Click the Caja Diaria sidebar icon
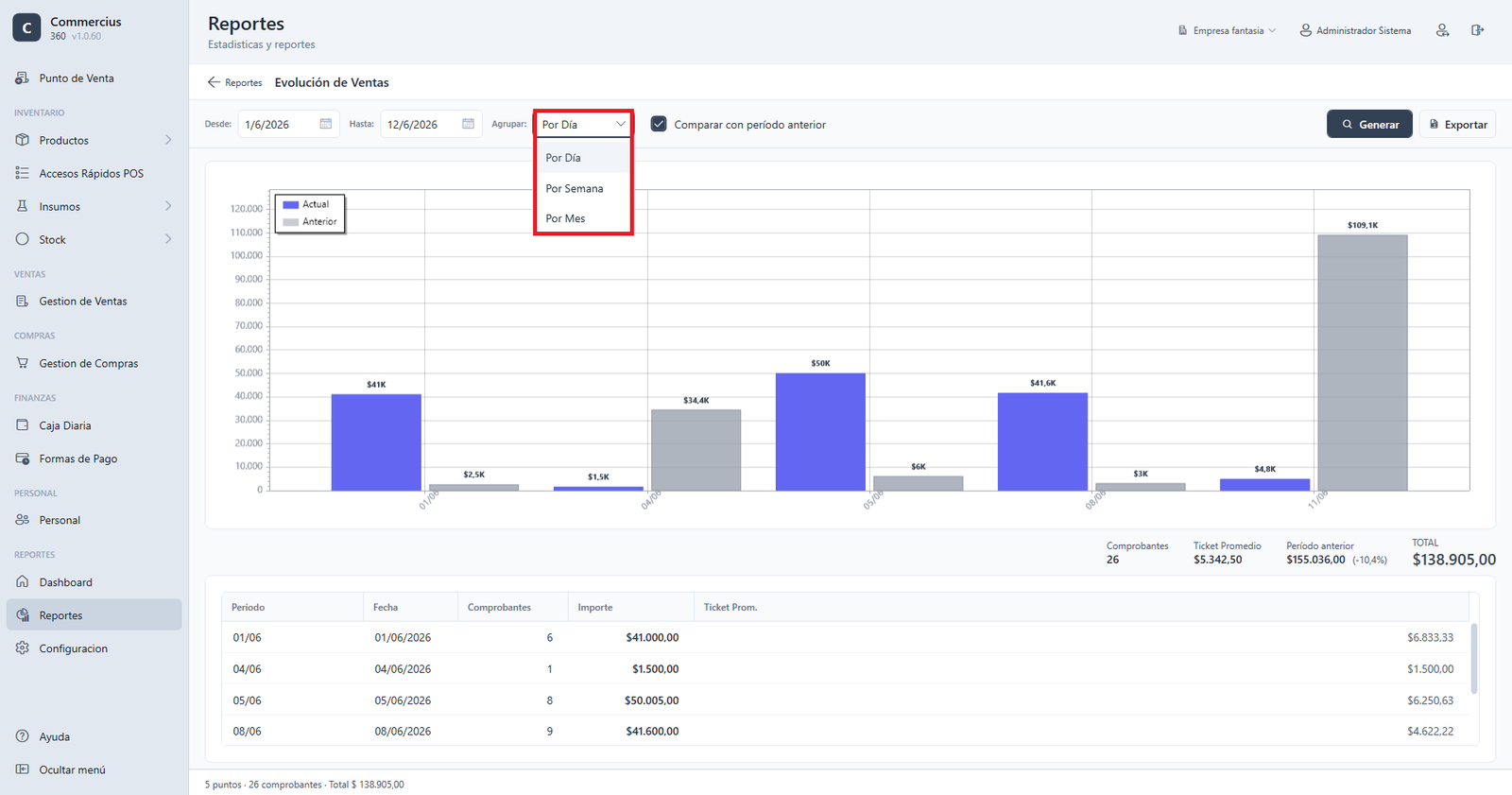The width and height of the screenshot is (1512, 795). [23, 425]
